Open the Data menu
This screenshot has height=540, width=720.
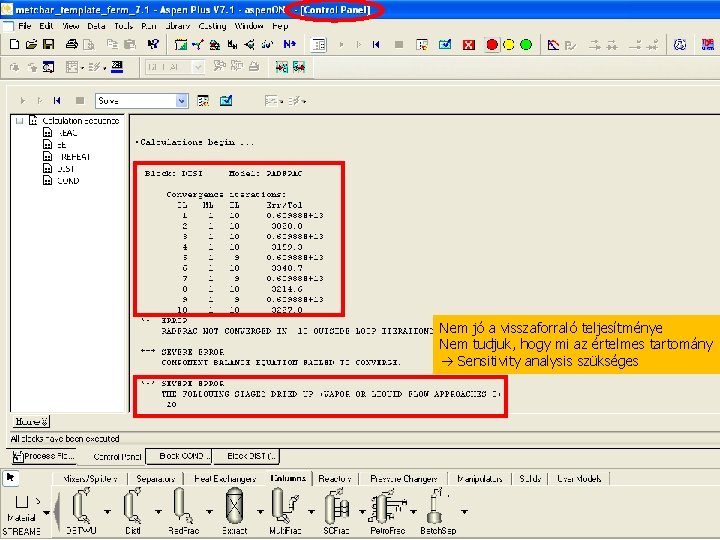pyautogui.click(x=96, y=26)
